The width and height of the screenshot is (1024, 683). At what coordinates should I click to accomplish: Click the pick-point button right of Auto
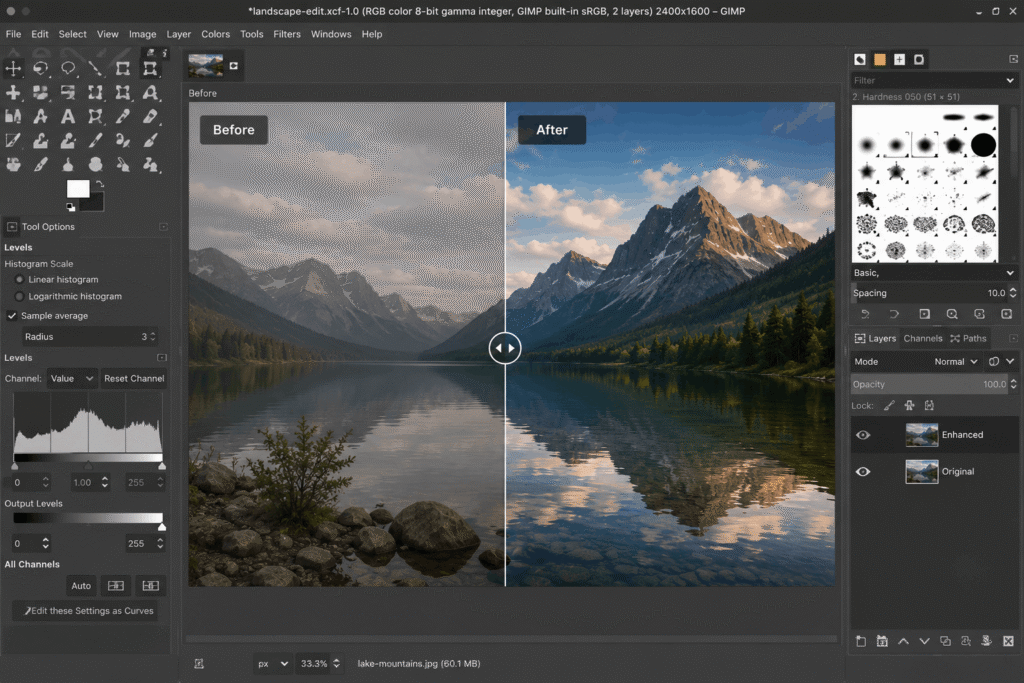[x=116, y=586]
